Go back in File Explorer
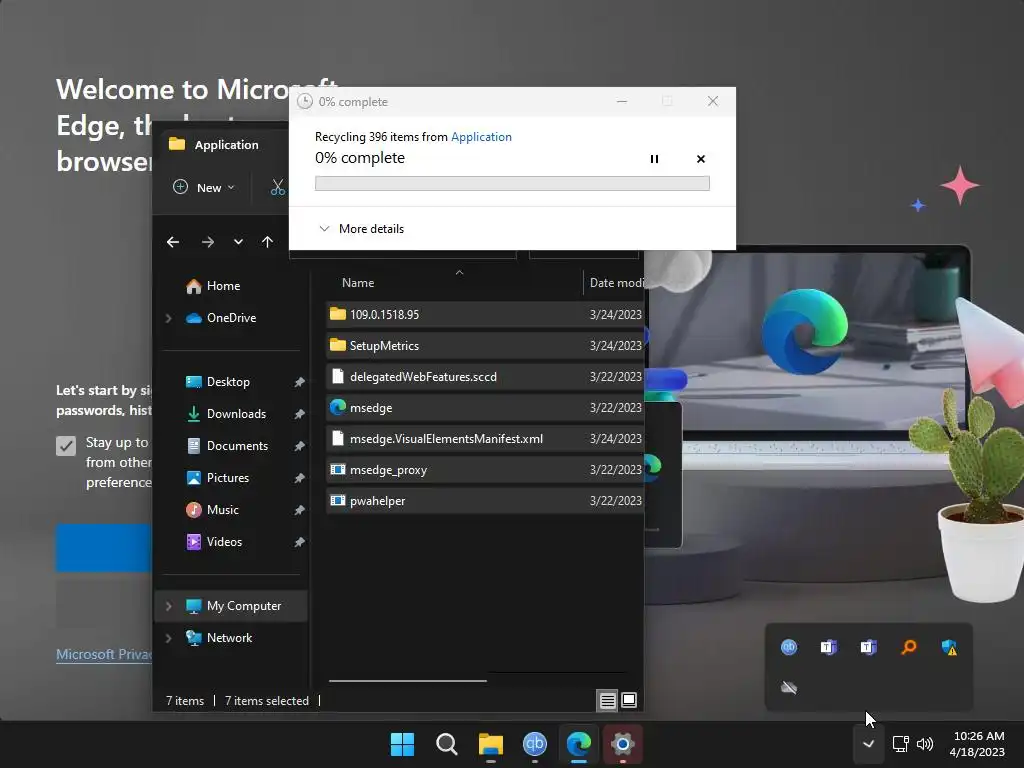Screen dimensions: 1024x768 click(x=173, y=242)
